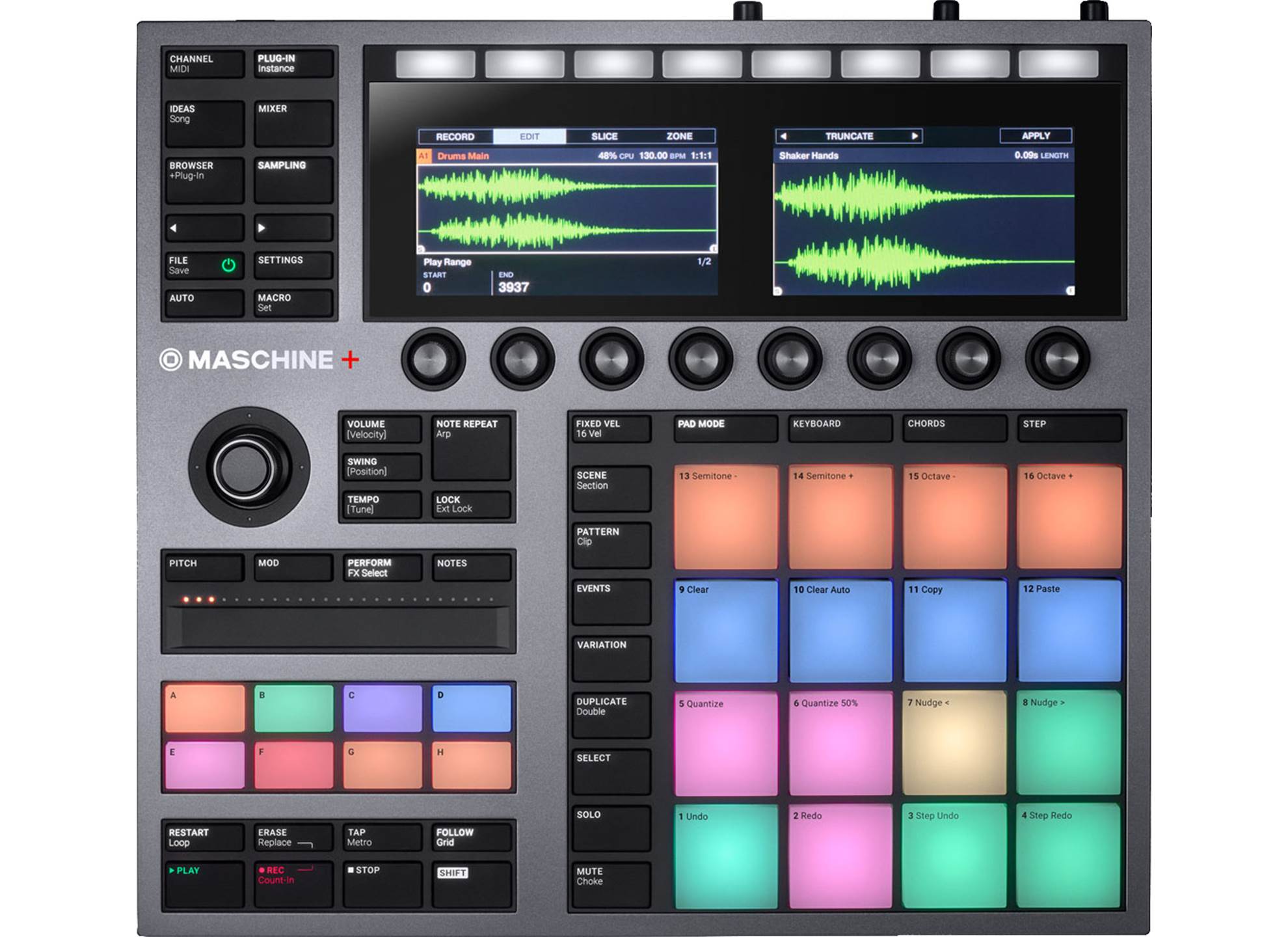Tap the Play Range END value 3937
This screenshot has width=1288, height=937.
click(x=513, y=287)
